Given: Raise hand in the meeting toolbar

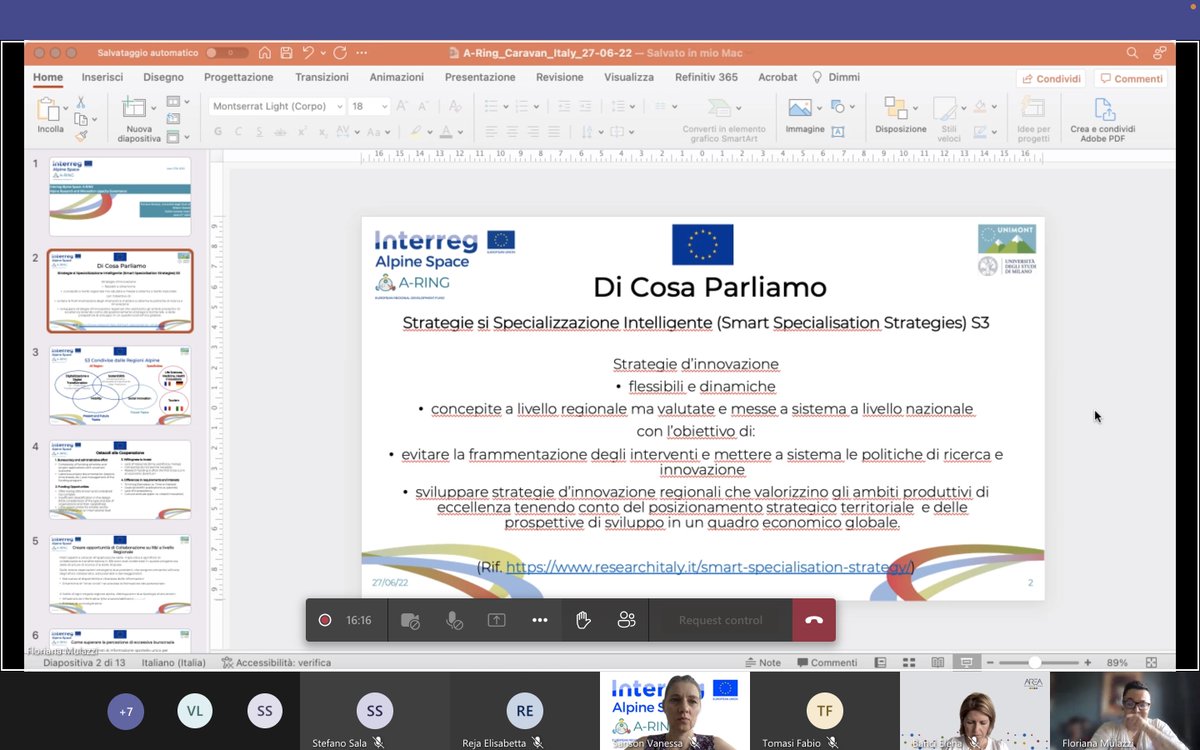Looking at the screenshot, I should coord(583,620).
